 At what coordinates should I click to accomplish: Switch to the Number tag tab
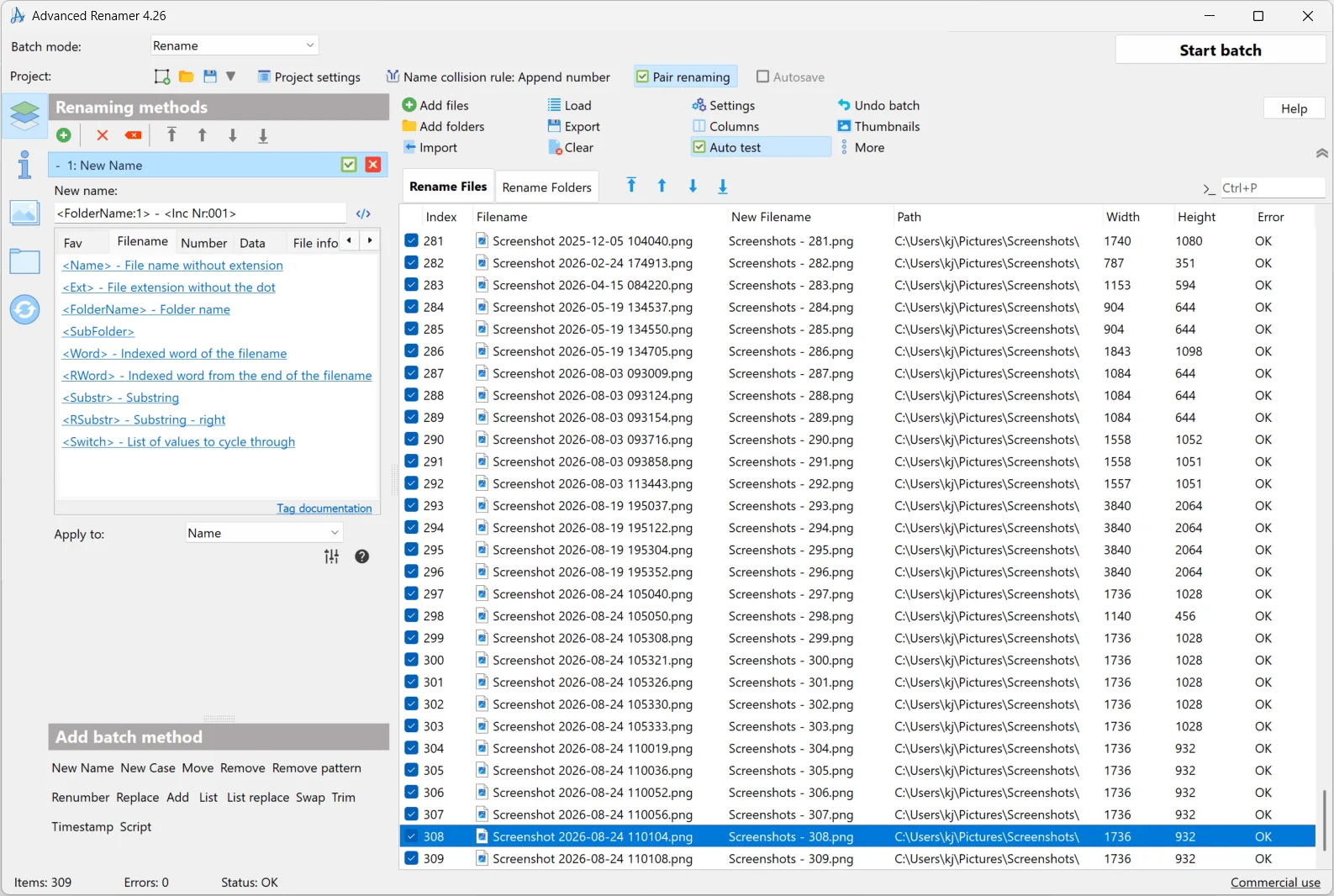pos(204,243)
